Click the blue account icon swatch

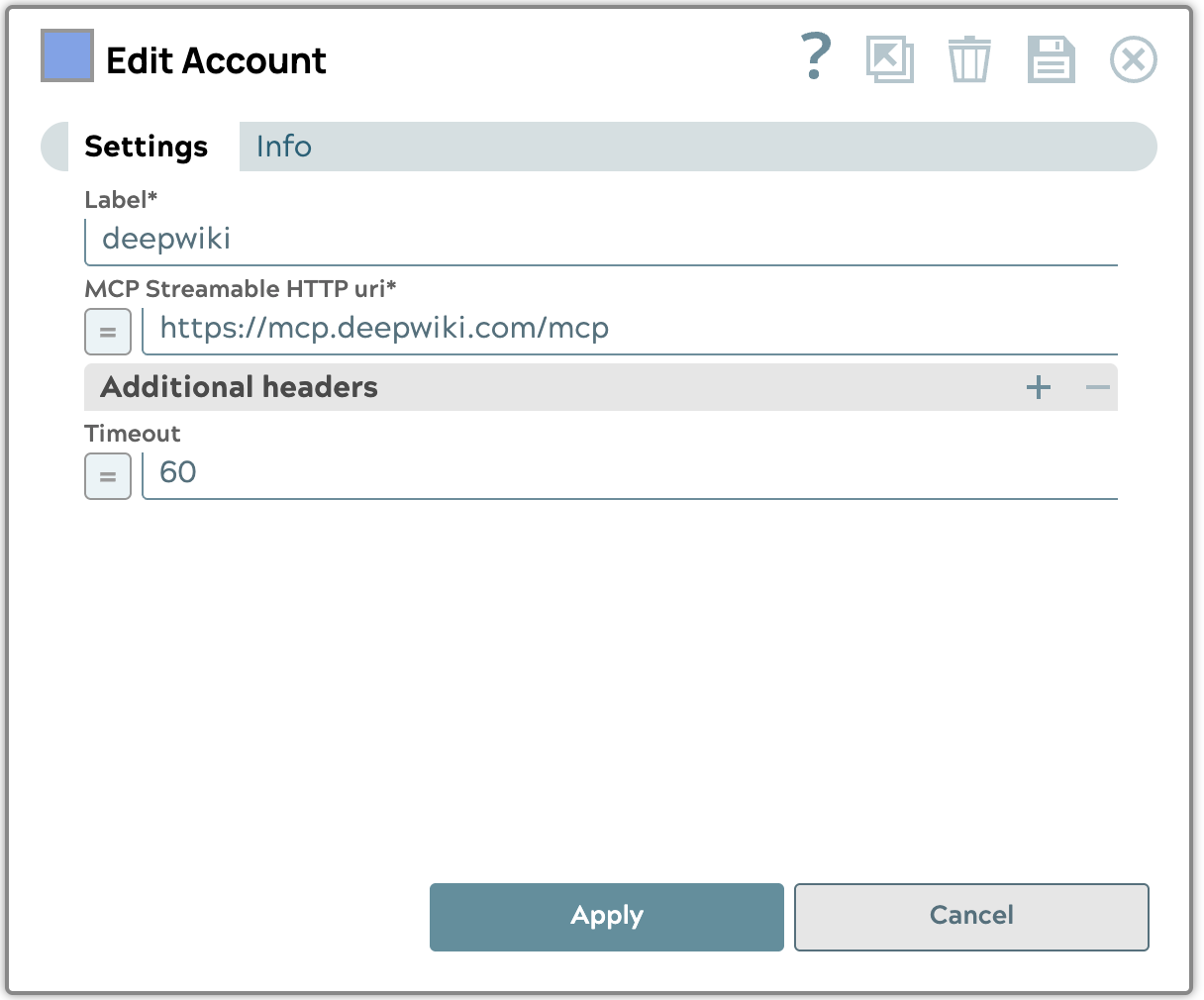click(x=65, y=57)
